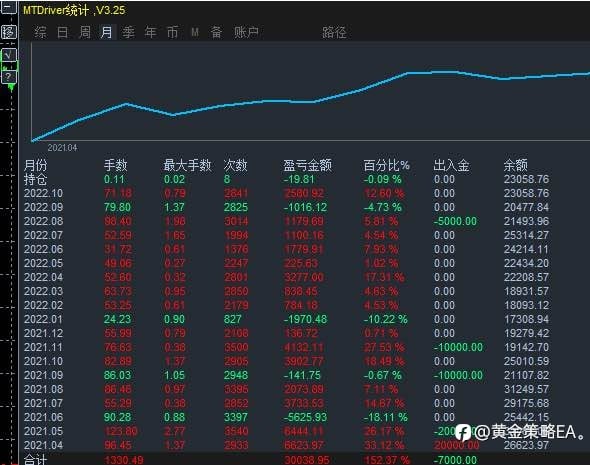This screenshot has height=465, width=590.
Task: Click the 盈亏金额 column header
Action: [x=307, y=165]
